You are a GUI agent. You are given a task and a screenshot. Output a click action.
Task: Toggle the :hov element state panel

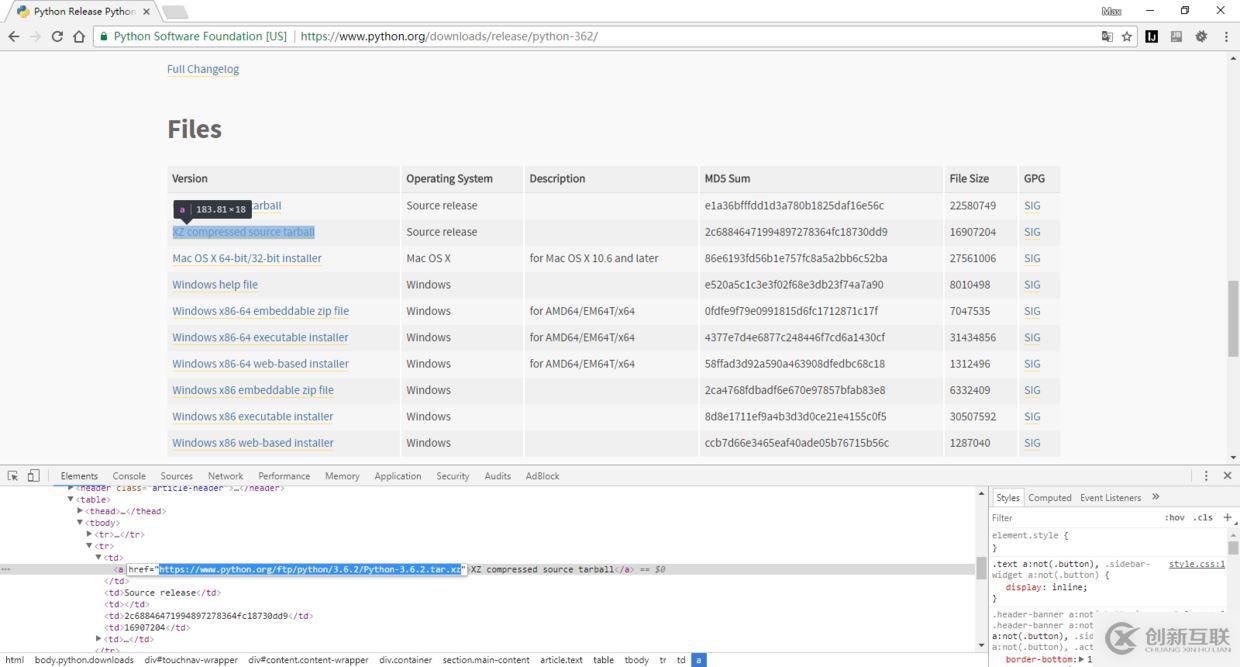click(1174, 518)
